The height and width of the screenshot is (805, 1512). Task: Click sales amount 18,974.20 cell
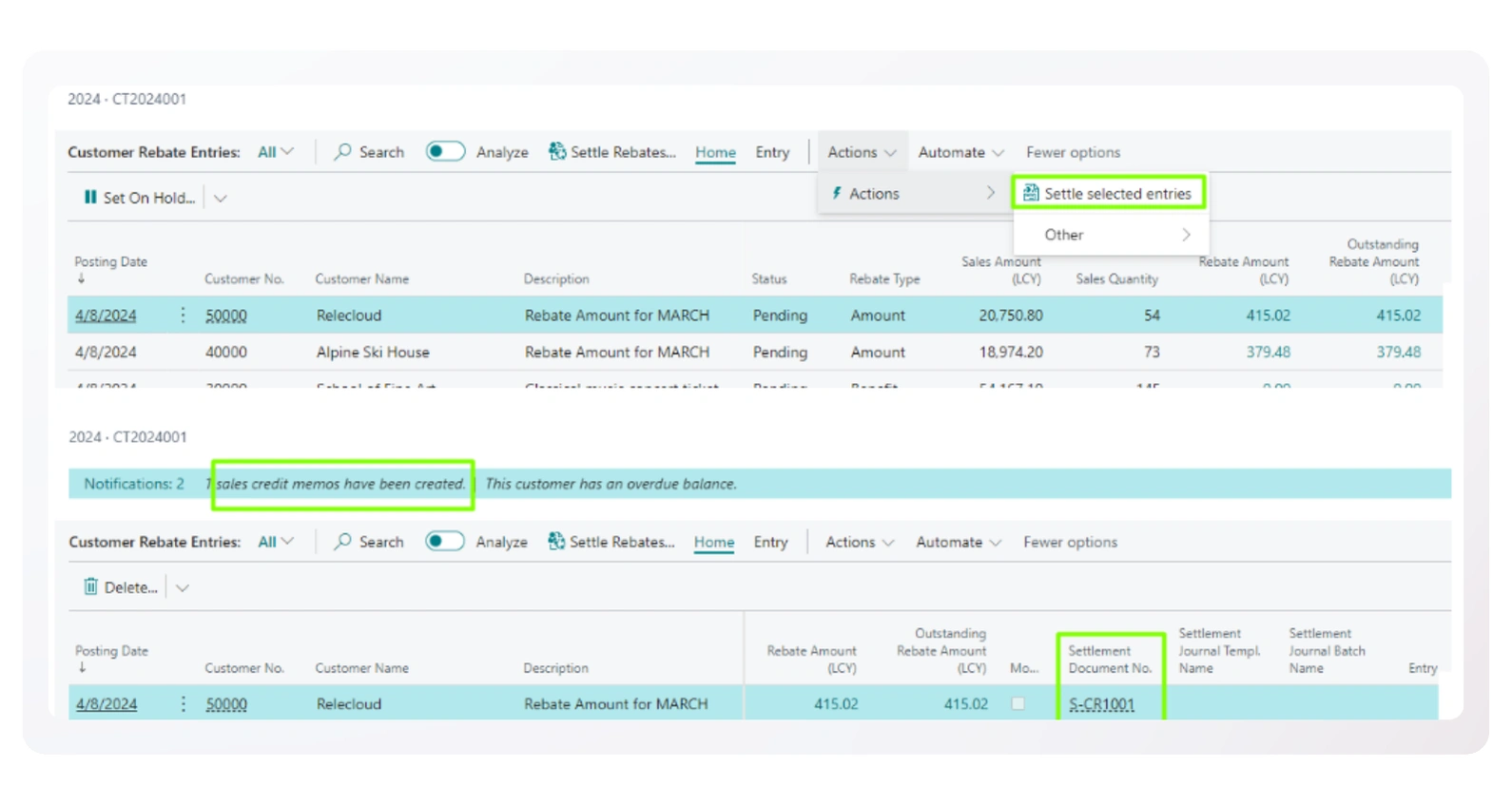1010,352
